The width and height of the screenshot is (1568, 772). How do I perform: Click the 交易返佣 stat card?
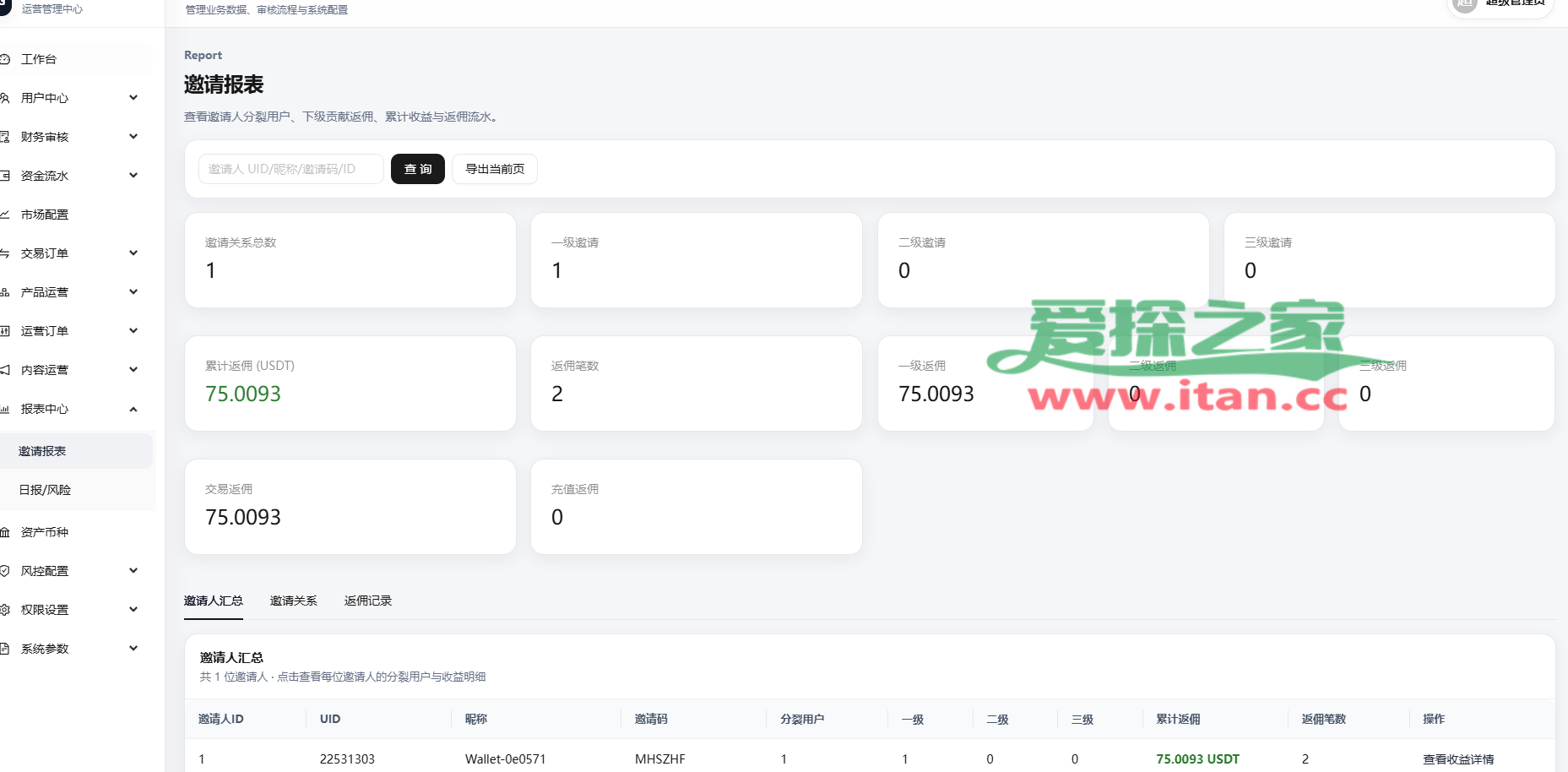tap(350, 507)
